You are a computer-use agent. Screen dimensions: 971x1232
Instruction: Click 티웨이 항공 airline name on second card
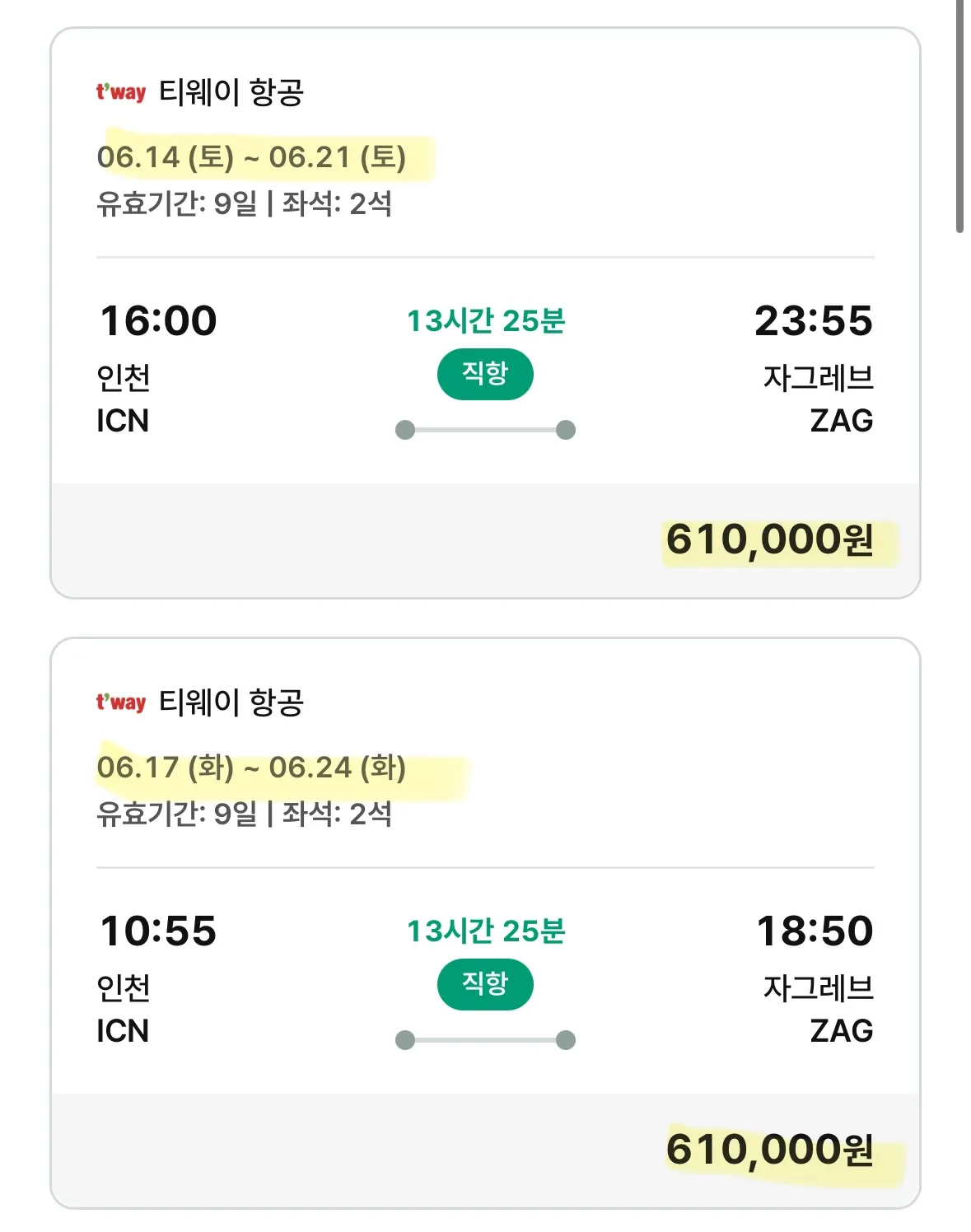pos(231,702)
